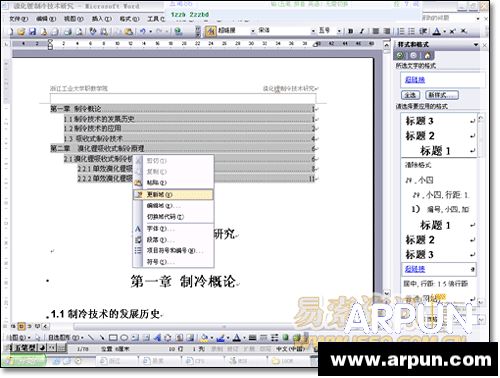This screenshot has width=500, height=378.
Task: Click the Undo arrow icon
Action: [x=143, y=31]
